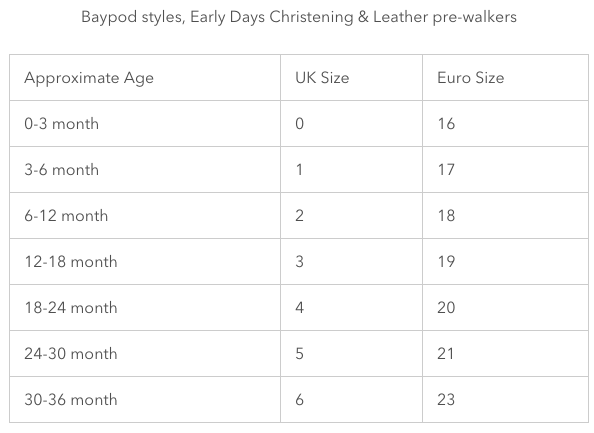The width and height of the screenshot is (594, 433).
Task: Select the '3-6 month' age cell
Action: click(145, 170)
